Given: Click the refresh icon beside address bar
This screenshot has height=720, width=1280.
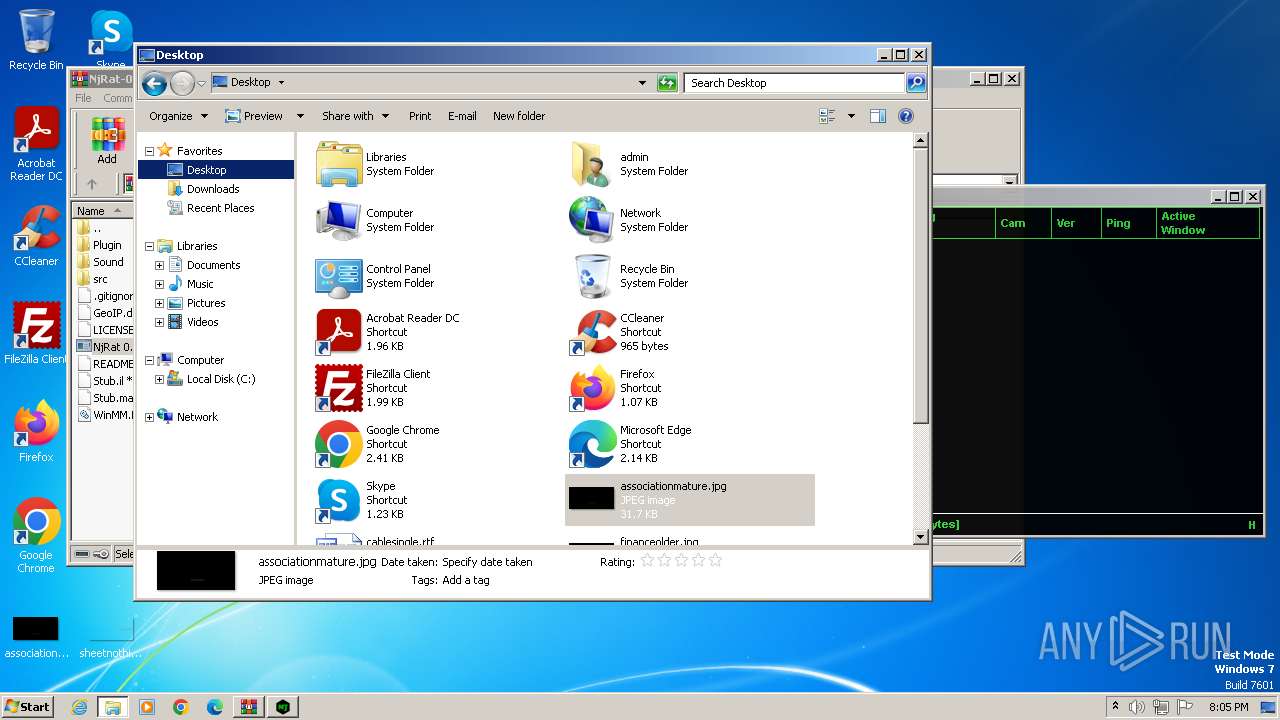Looking at the screenshot, I should pos(667,83).
